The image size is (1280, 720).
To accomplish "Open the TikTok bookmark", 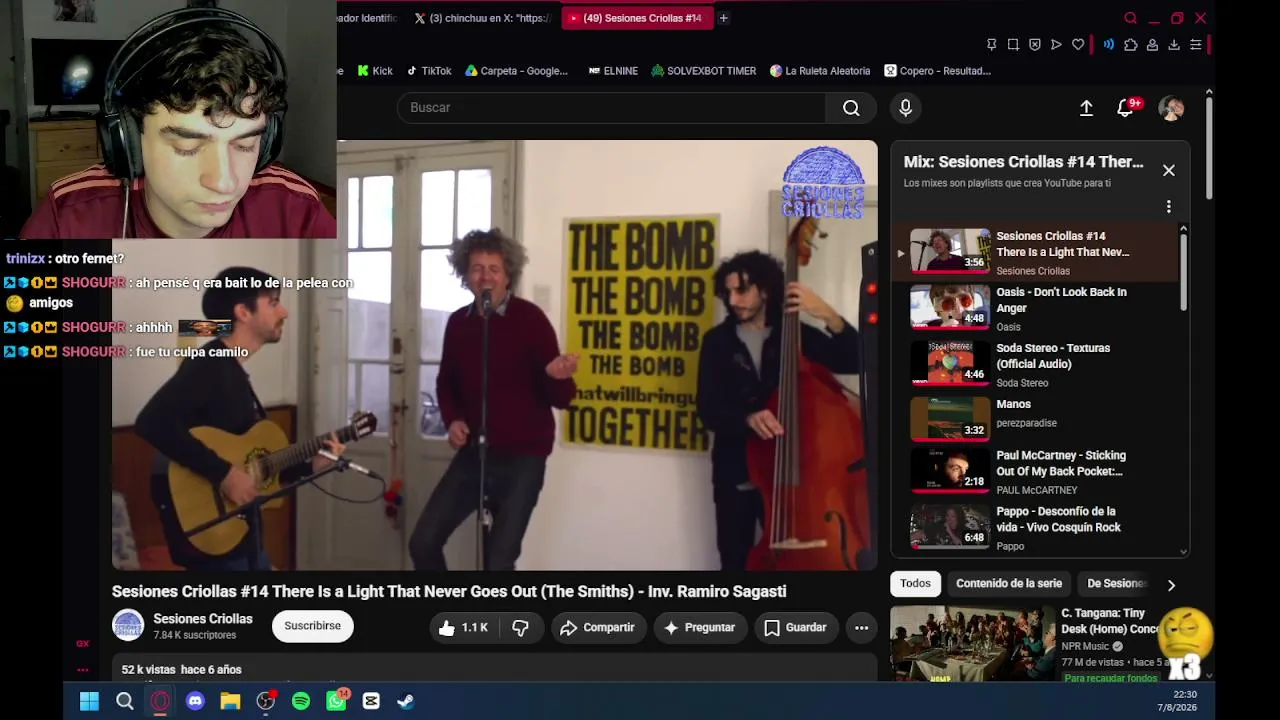I will (x=428, y=71).
